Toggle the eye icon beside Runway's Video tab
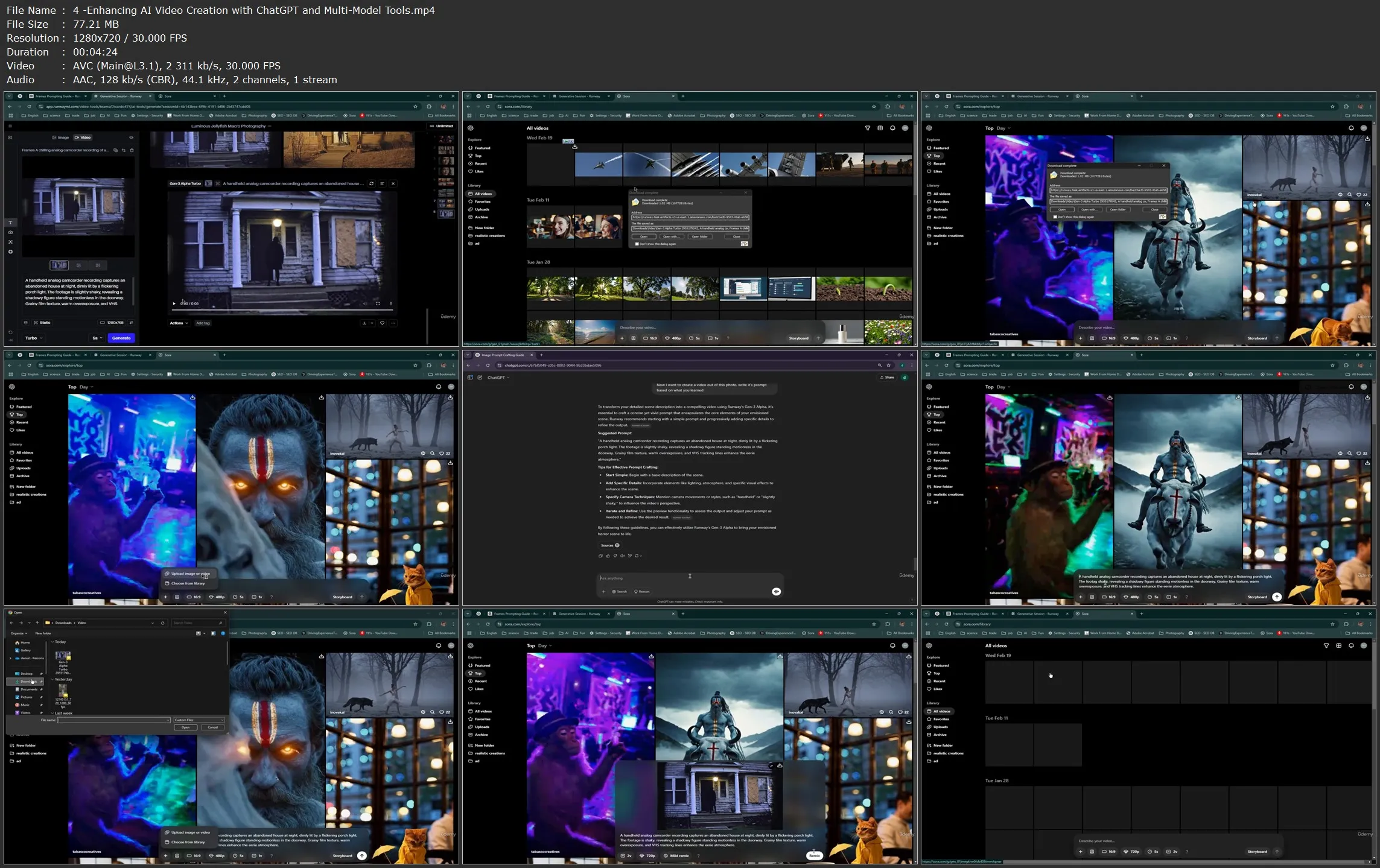The width and height of the screenshot is (1380, 868). (131, 138)
